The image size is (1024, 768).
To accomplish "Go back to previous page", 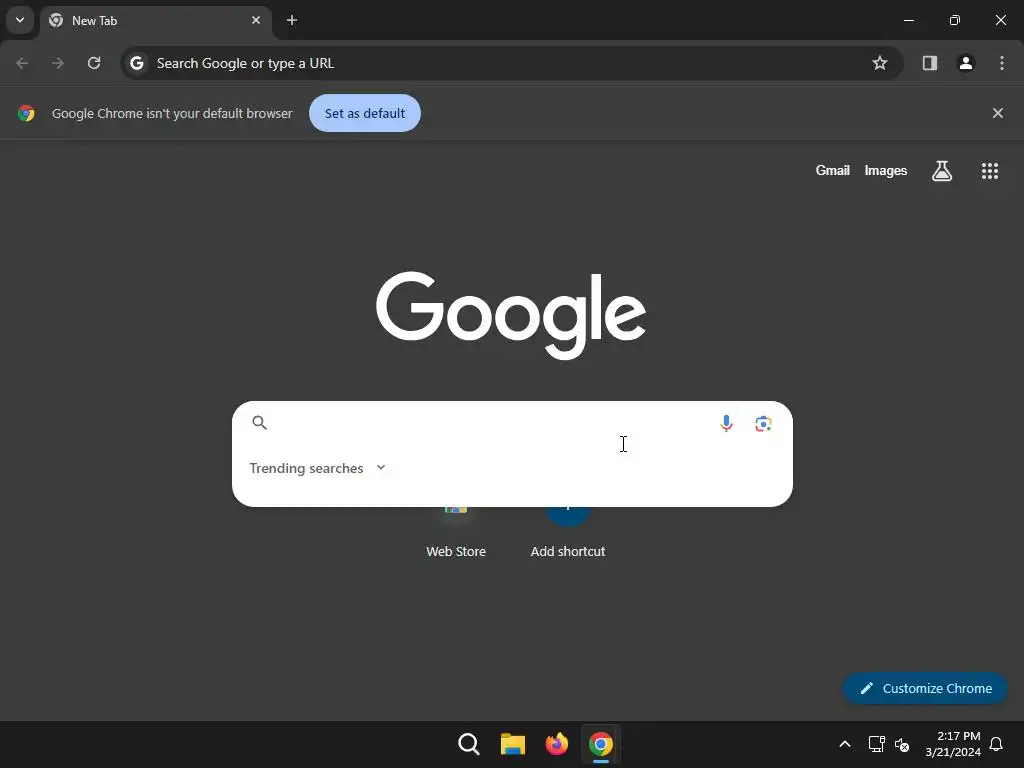I will pos(22,63).
